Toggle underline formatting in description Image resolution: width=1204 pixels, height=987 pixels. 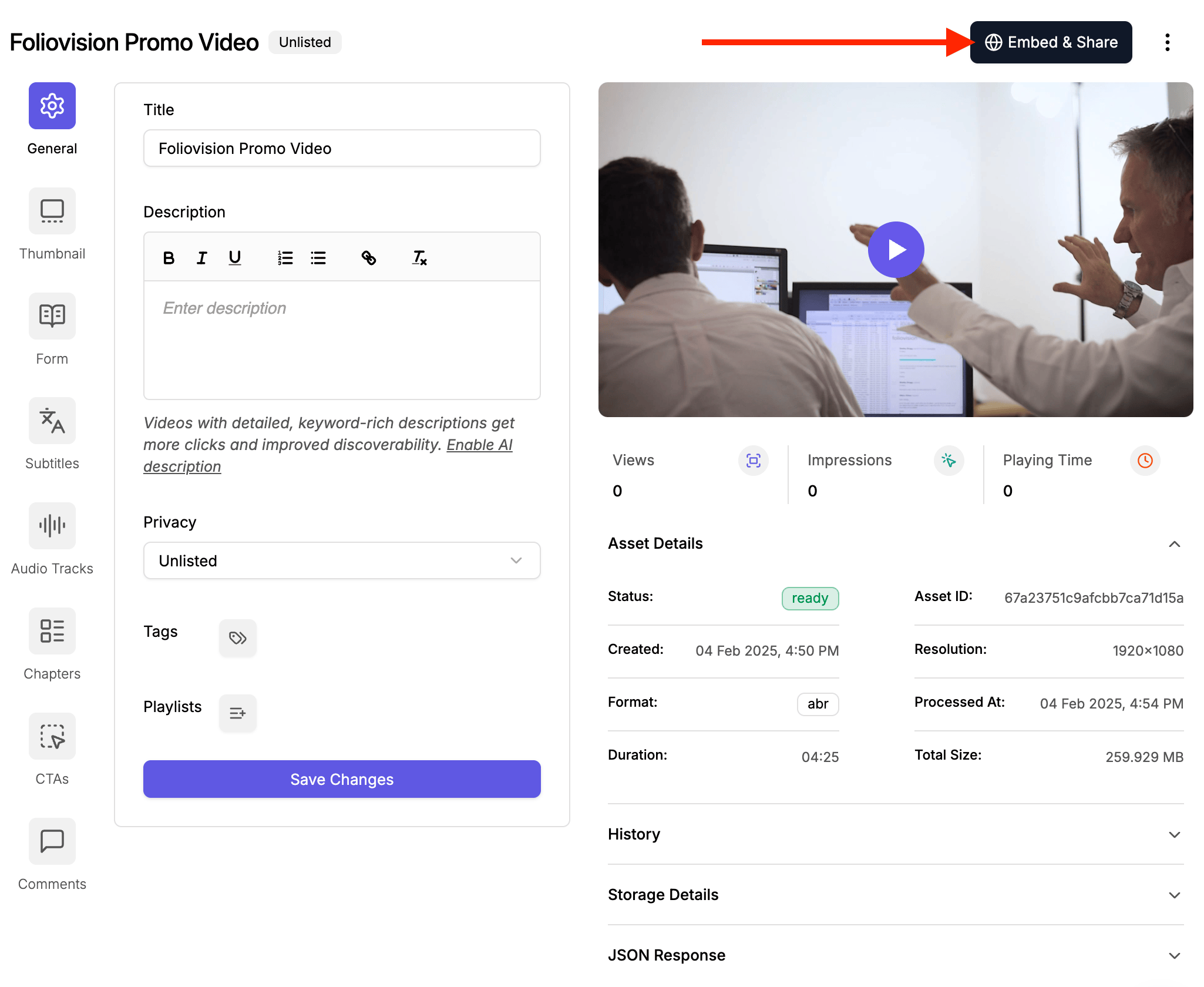tap(234, 258)
